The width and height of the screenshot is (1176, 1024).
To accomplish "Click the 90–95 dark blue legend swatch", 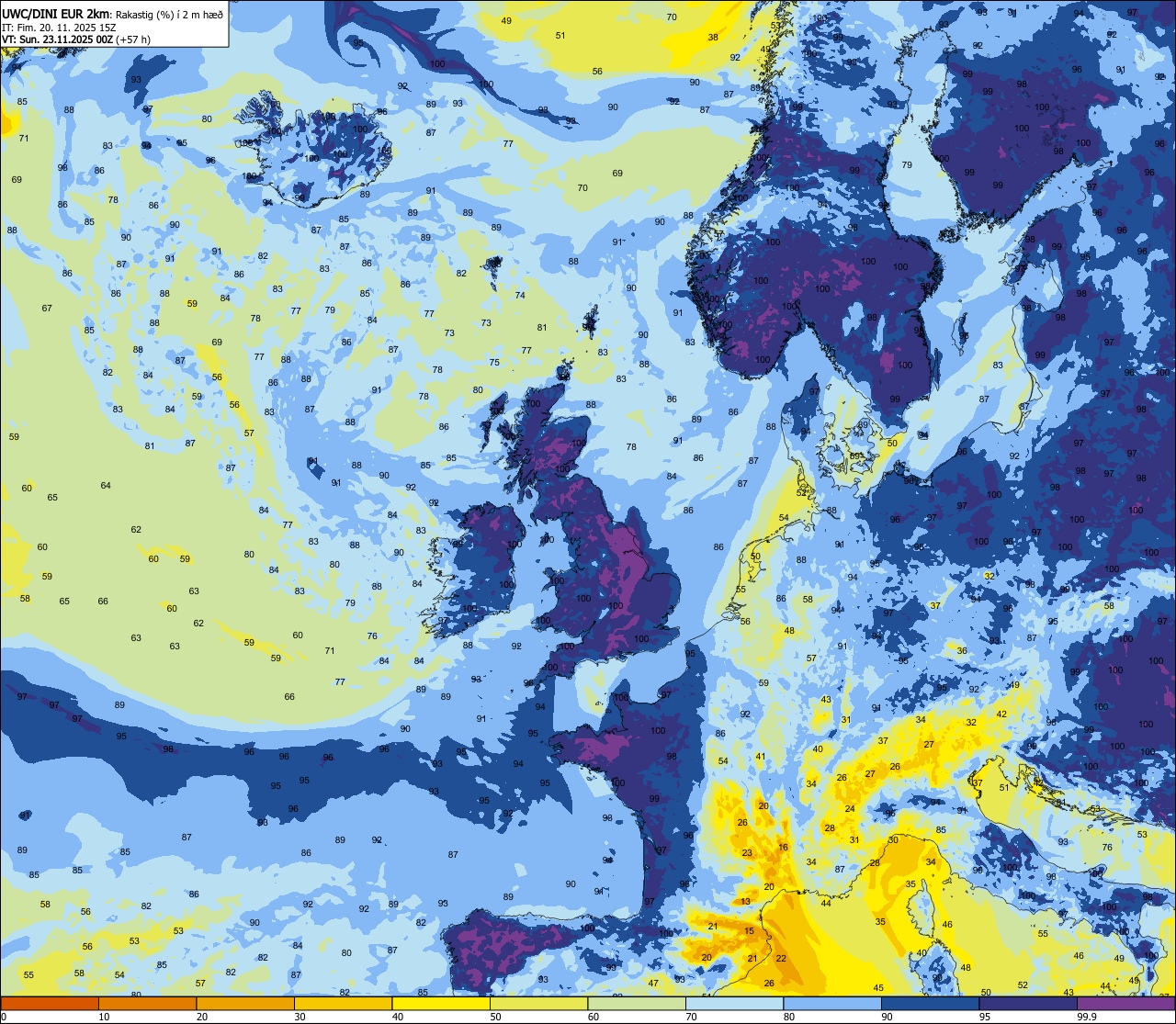I will pyautogui.click(x=930, y=1003).
